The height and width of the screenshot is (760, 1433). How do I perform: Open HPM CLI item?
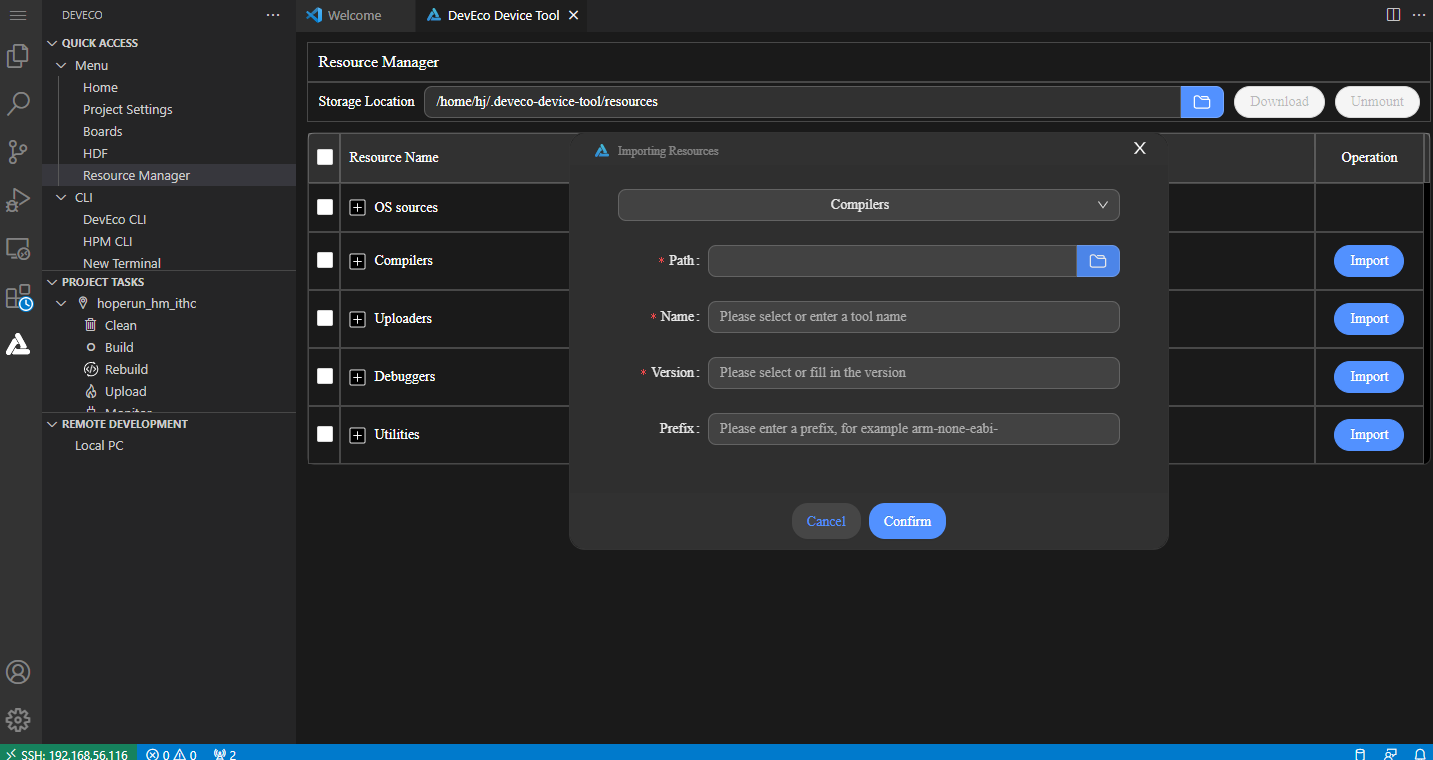point(108,241)
